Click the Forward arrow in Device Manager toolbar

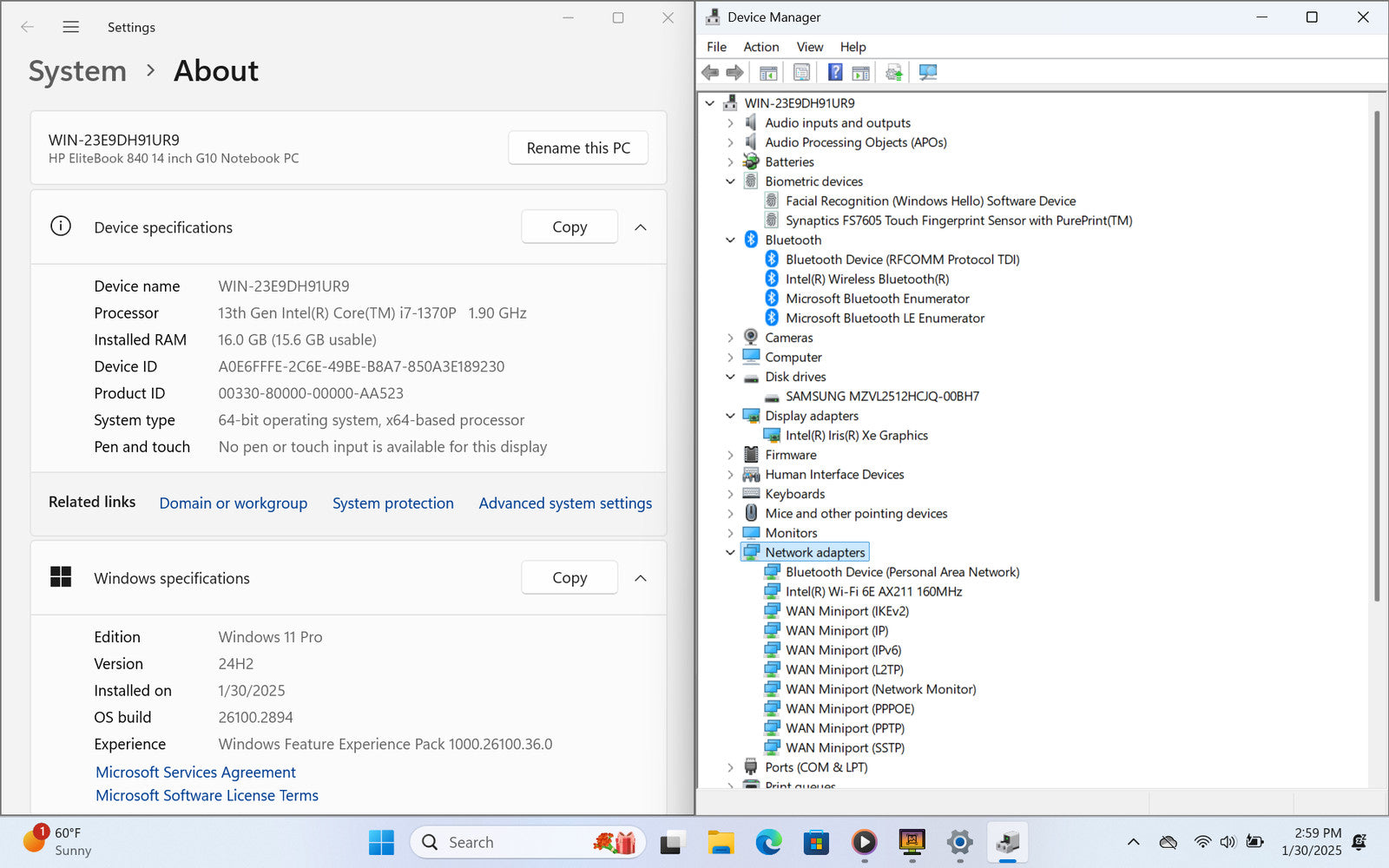734,73
